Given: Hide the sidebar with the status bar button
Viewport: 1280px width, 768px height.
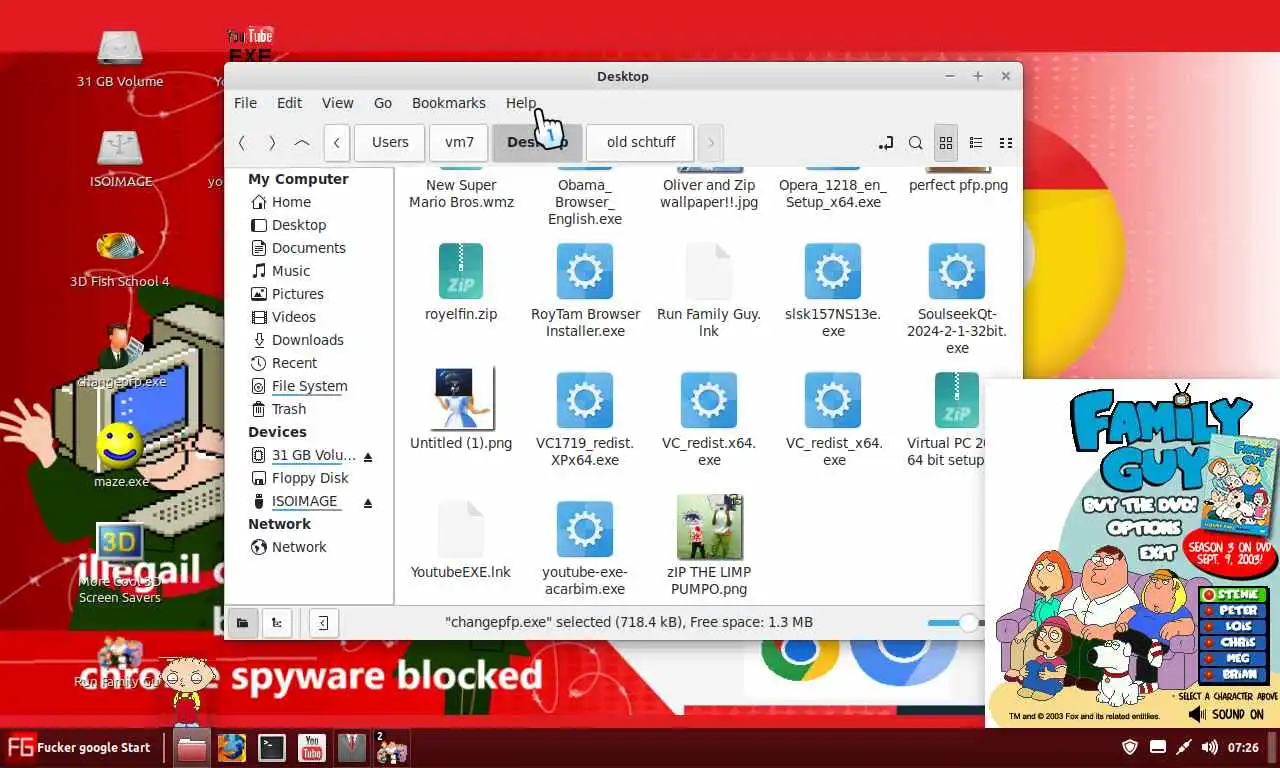Looking at the screenshot, I should [x=322, y=622].
